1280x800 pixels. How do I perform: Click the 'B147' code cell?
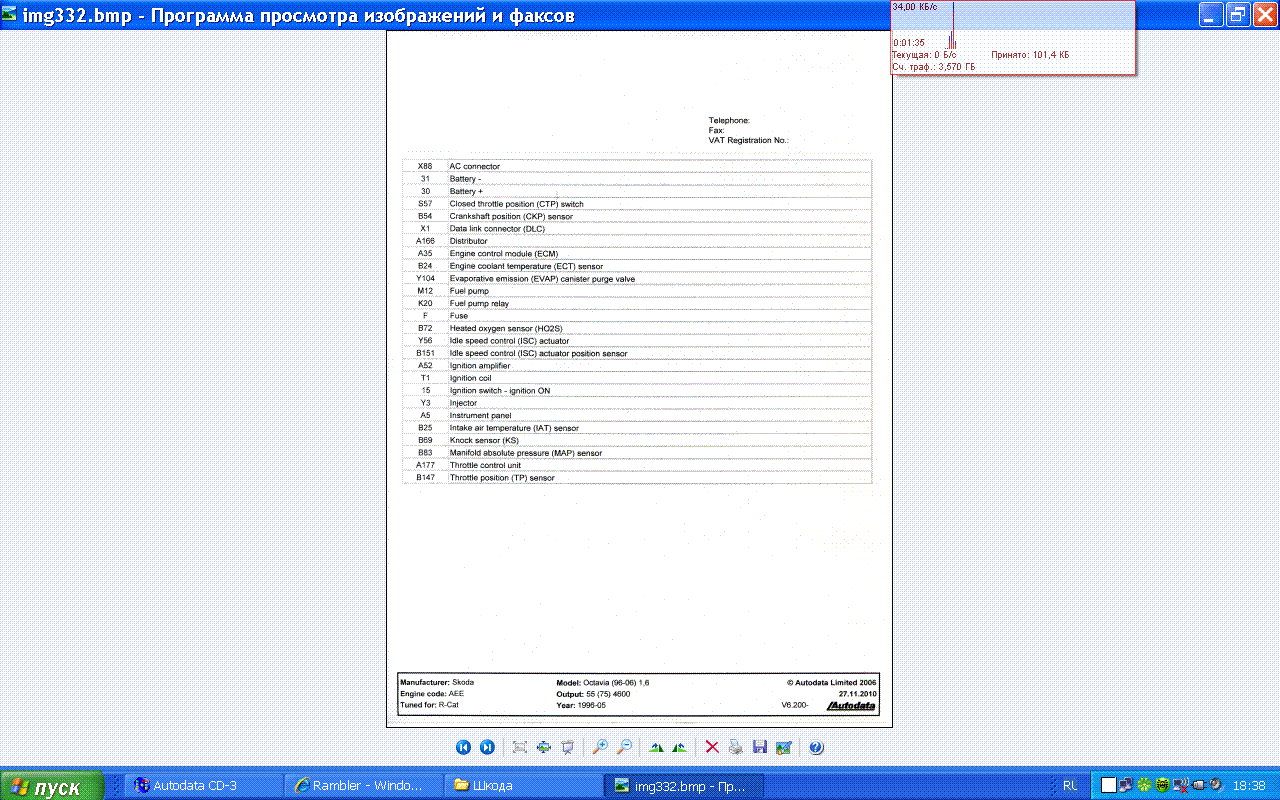coord(425,478)
